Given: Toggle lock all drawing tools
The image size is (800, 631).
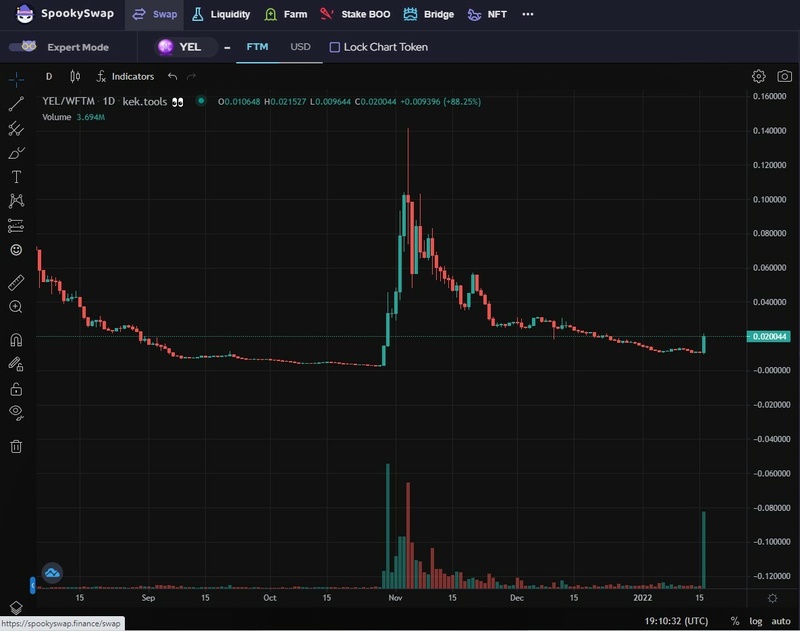Looking at the screenshot, I should point(16,389).
